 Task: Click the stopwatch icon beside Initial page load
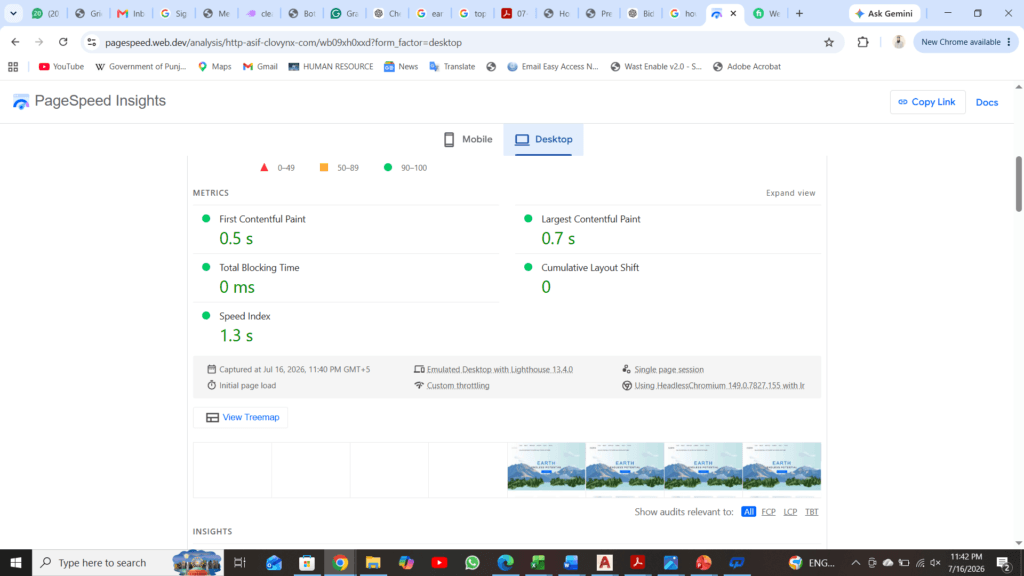click(211, 385)
